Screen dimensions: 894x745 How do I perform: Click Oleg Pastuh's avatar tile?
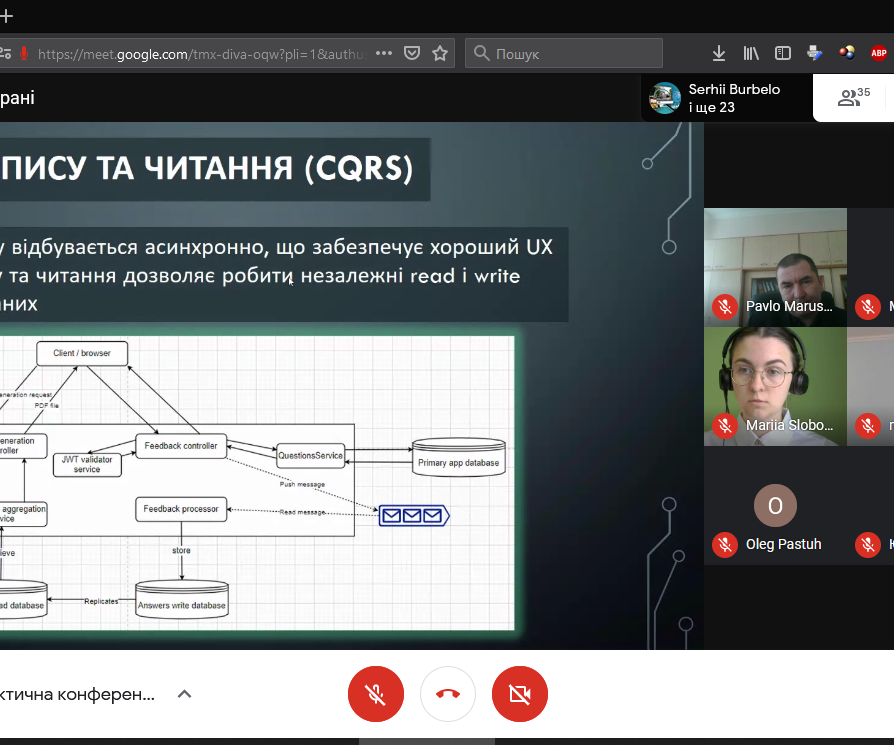(x=775, y=506)
